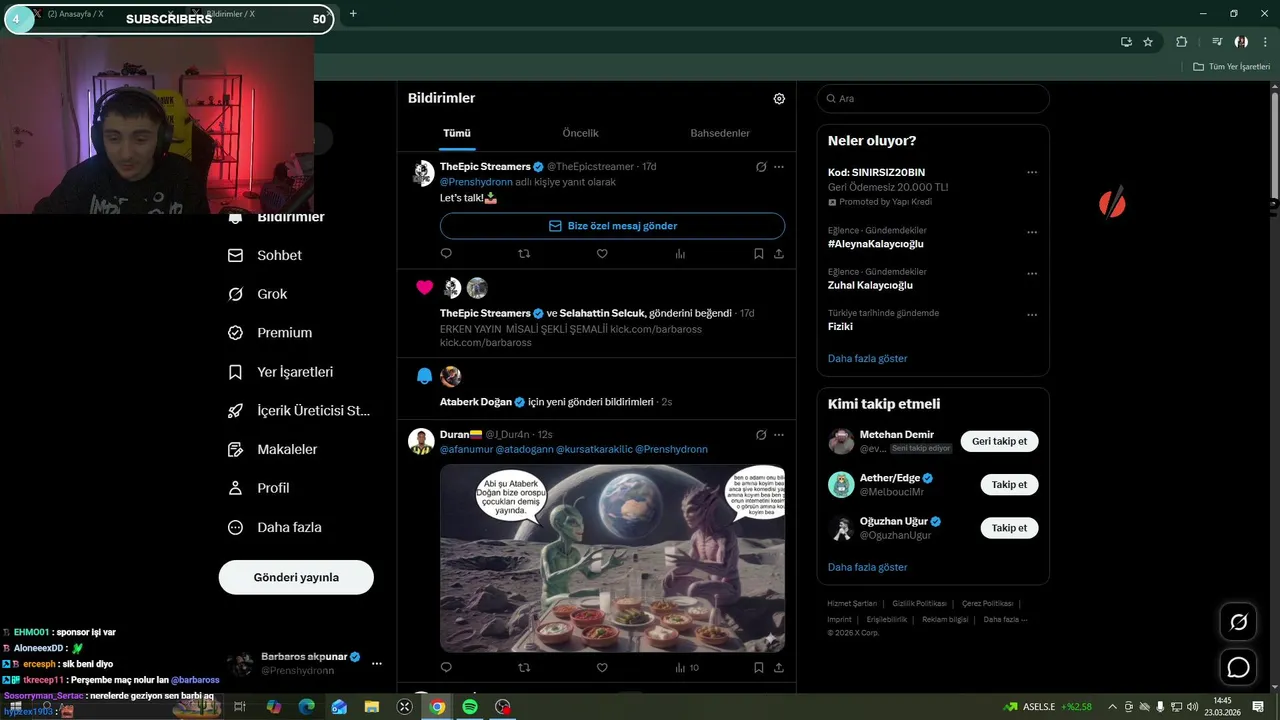The image size is (1280, 720).
Task: Click Takip et for Aether/Edge
Action: tap(1009, 484)
